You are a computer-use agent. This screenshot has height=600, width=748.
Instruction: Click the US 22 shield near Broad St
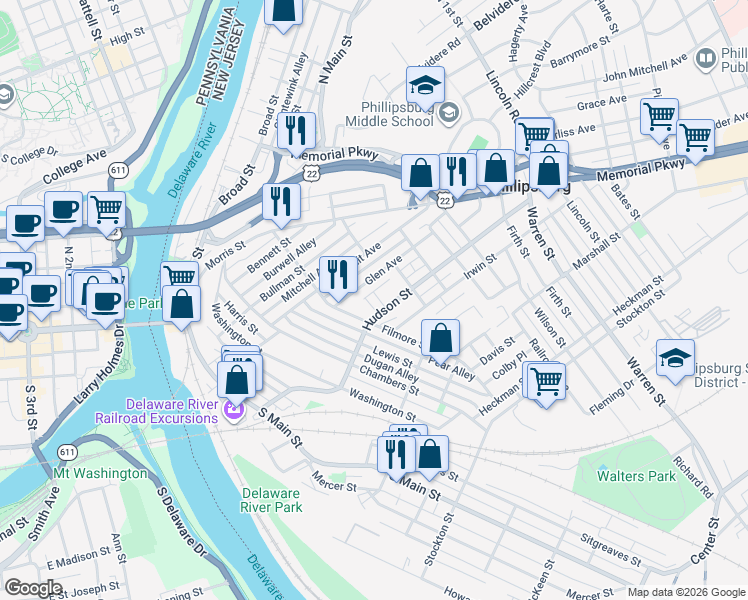click(x=312, y=174)
